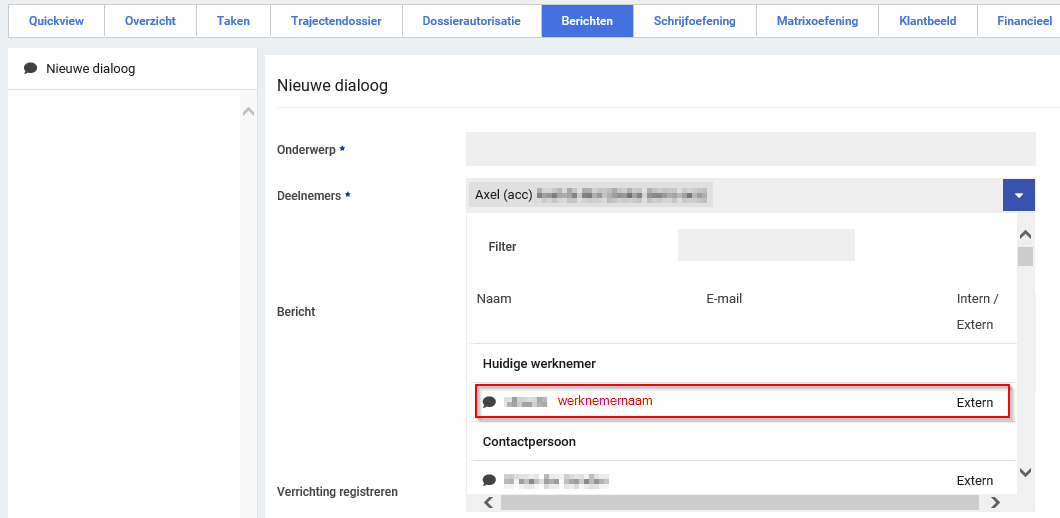Click the Filter text field

765,245
